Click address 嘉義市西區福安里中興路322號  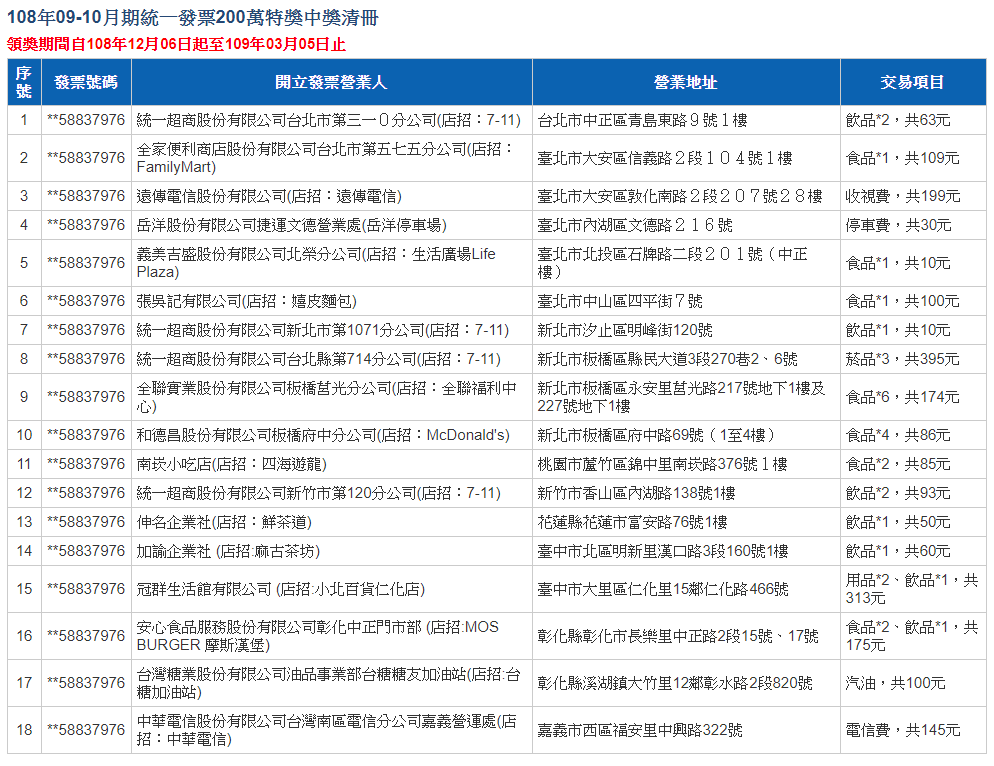coord(640,731)
